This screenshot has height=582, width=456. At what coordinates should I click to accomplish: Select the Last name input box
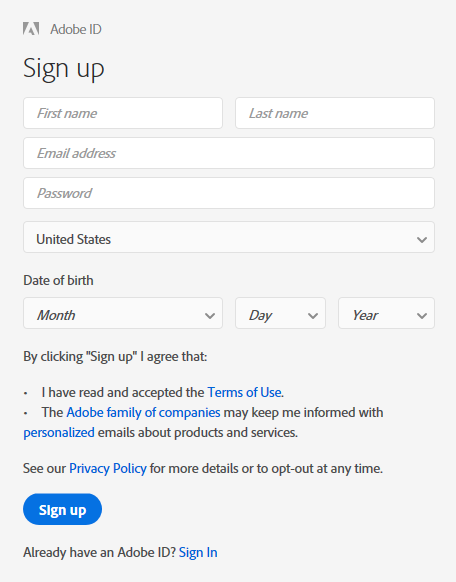(x=335, y=113)
